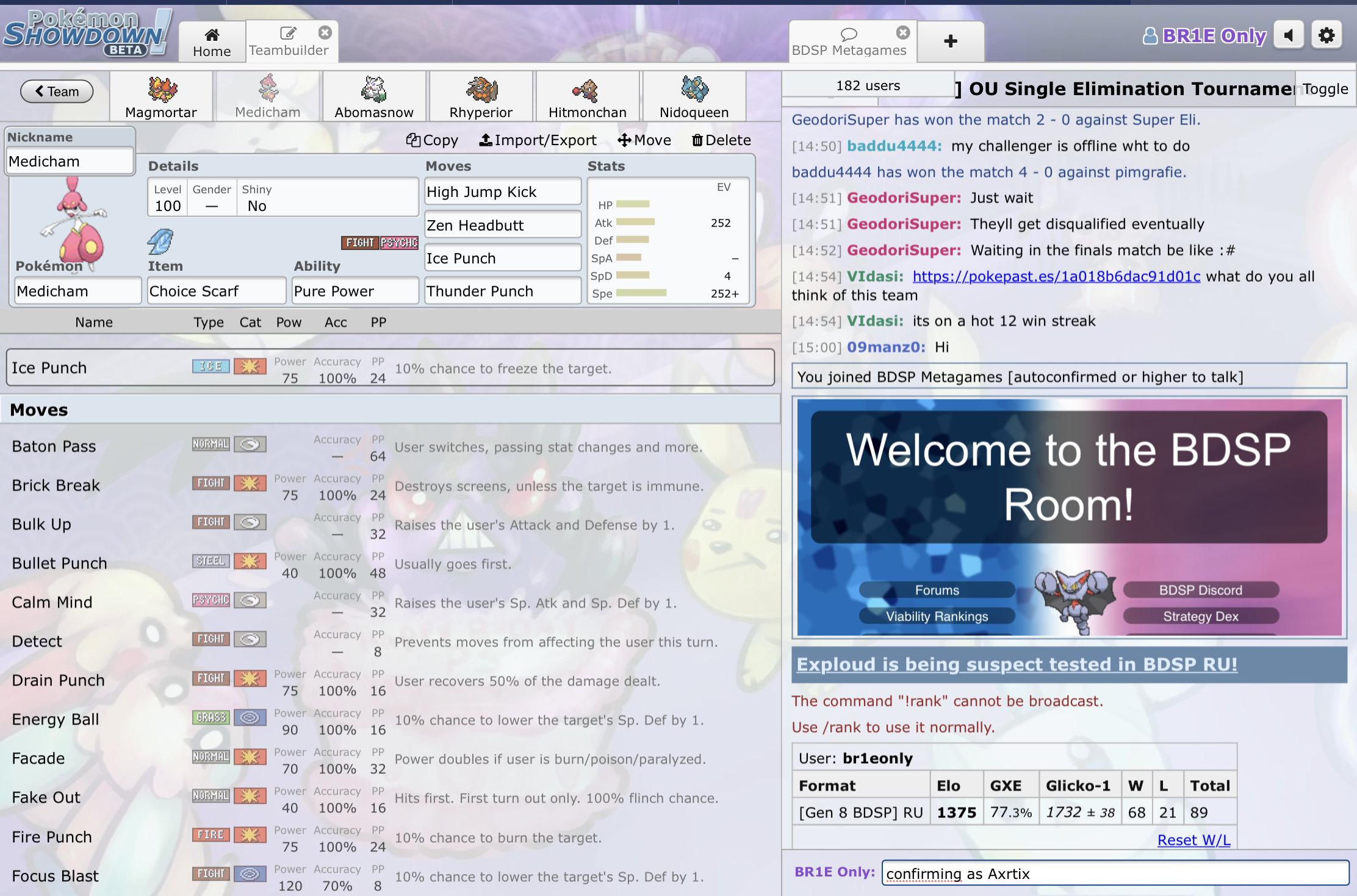Open the pokepast.es team link

tap(1056, 276)
